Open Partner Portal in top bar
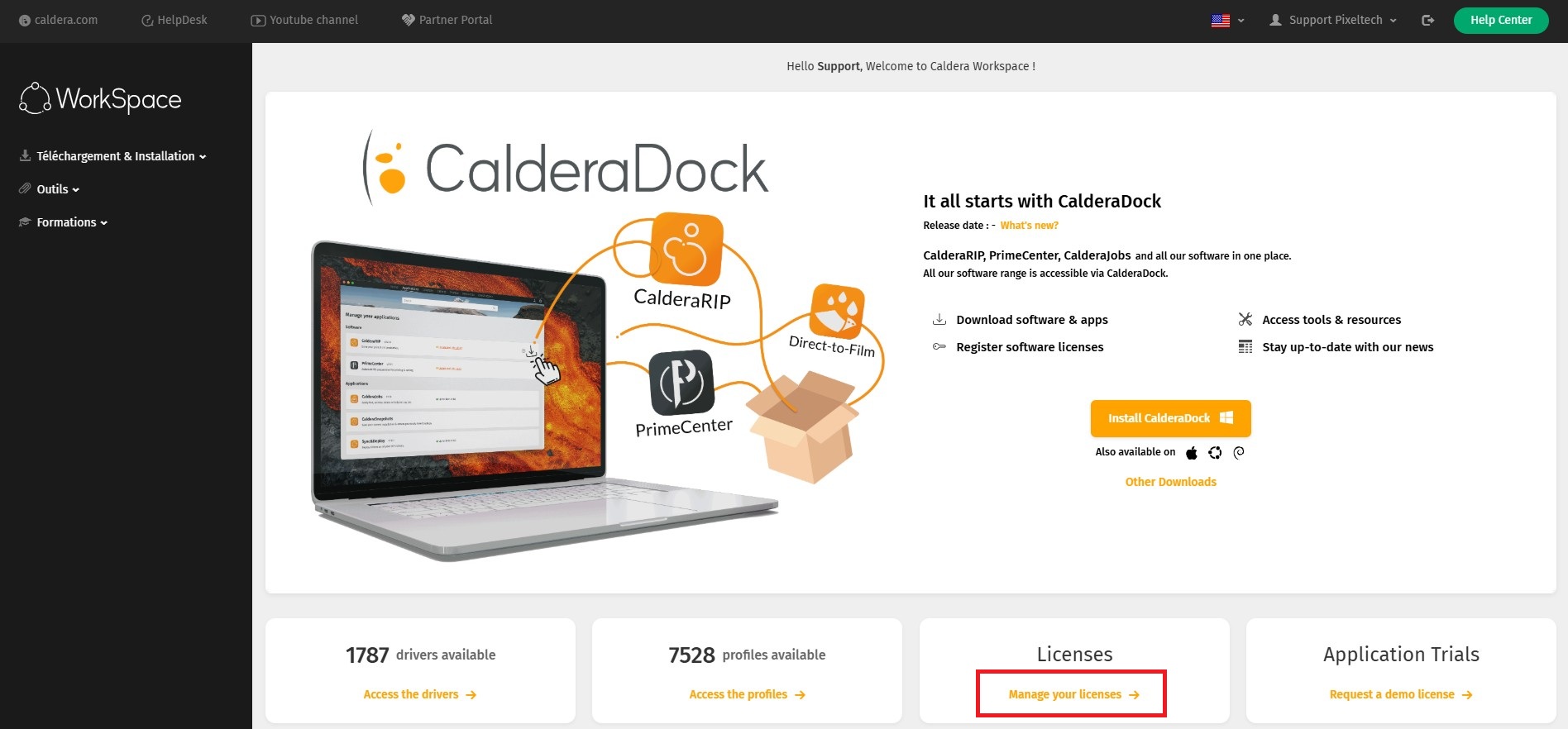The width and height of the screenshot is (1568, 729). [x=447, y=20]
